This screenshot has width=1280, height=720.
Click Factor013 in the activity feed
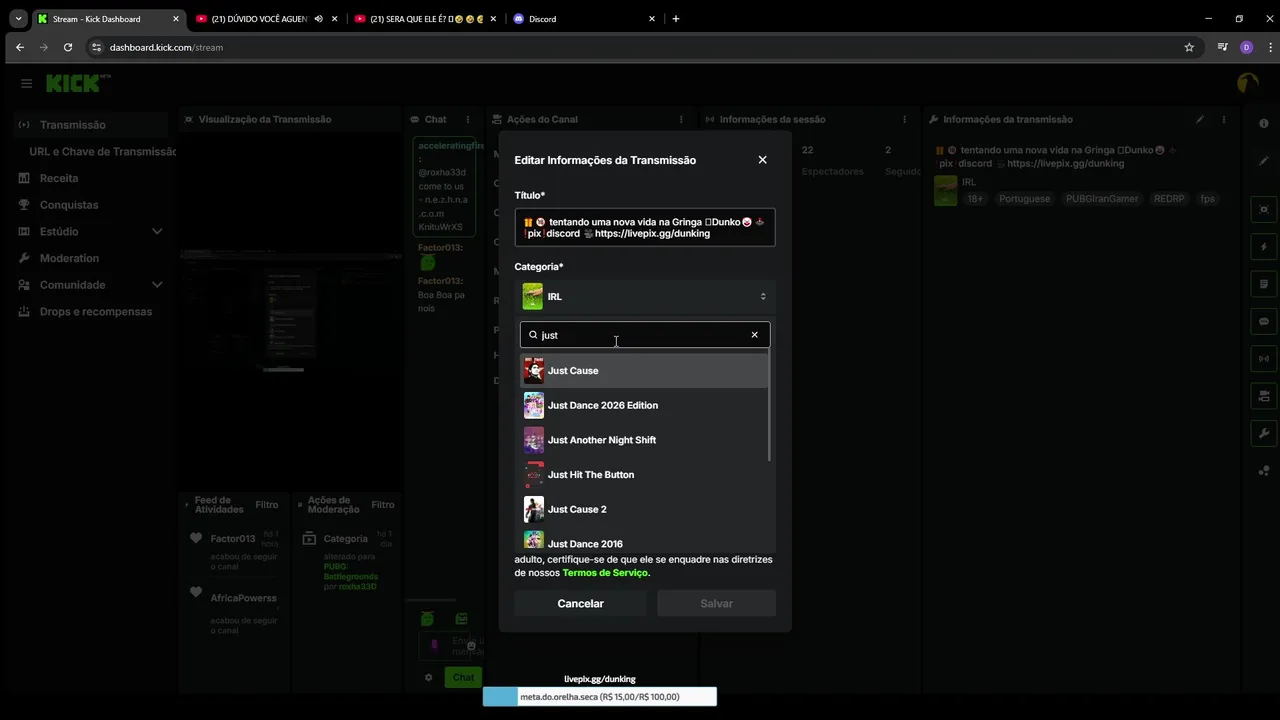[x=233, y=539]
